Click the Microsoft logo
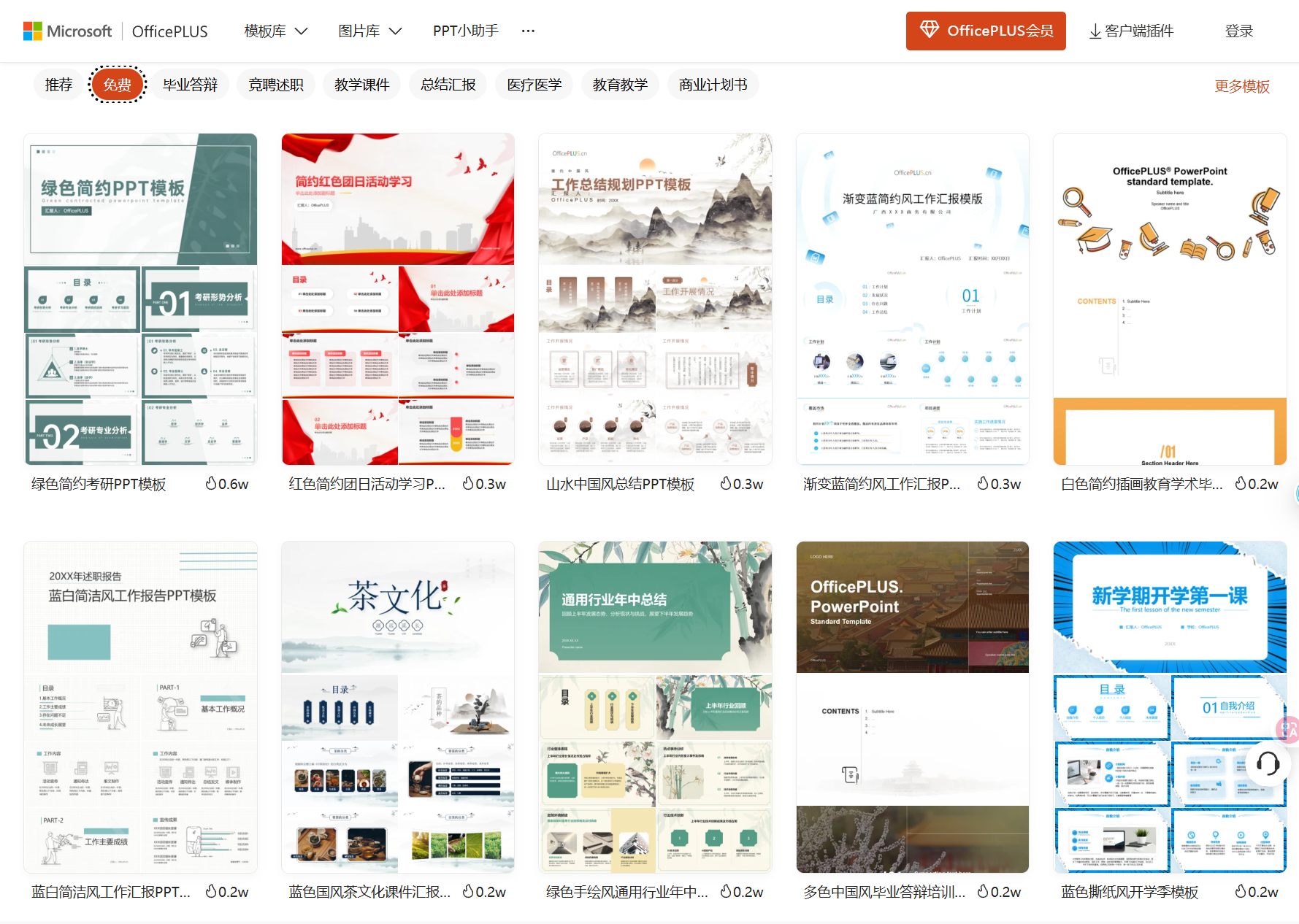Screen dimensions: 1299x924 click(67, 31)
